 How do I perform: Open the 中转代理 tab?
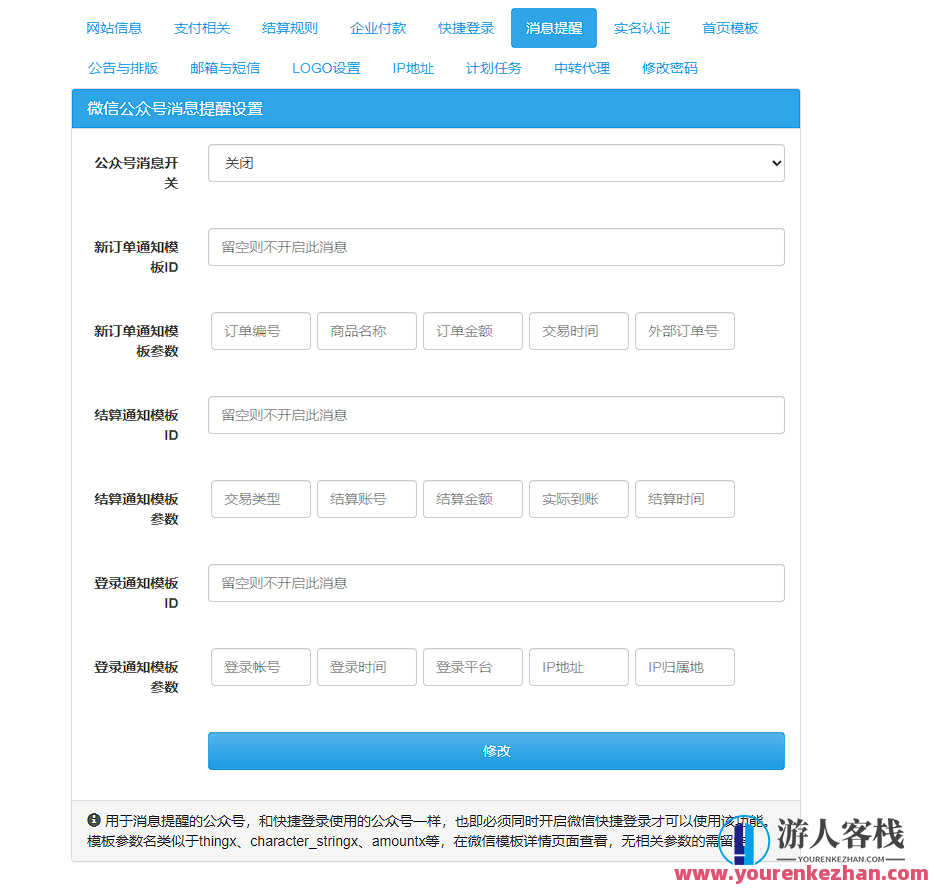[x=581, y=69]
